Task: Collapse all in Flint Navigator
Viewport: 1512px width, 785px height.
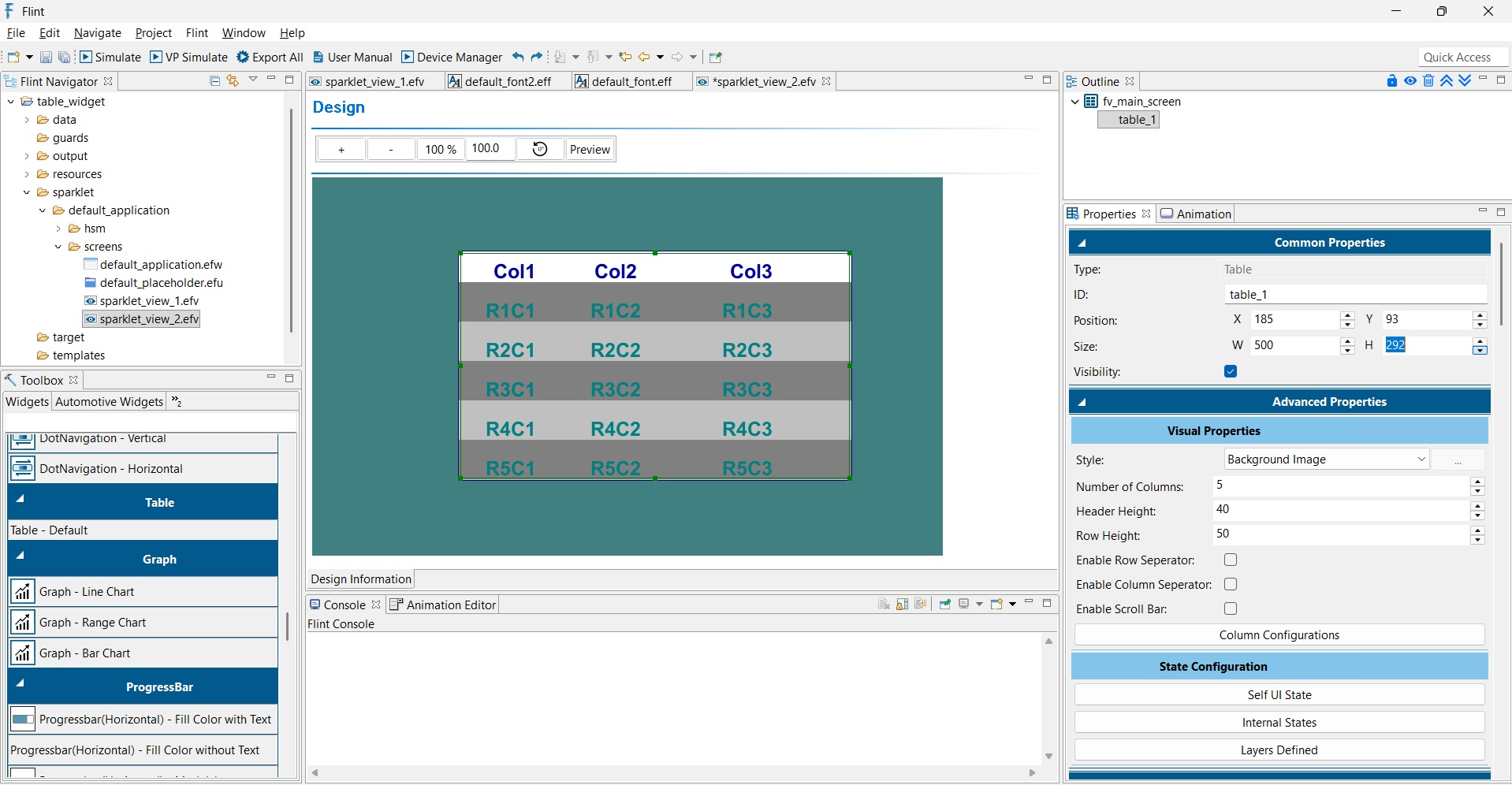Action: [x=214, y=80]
